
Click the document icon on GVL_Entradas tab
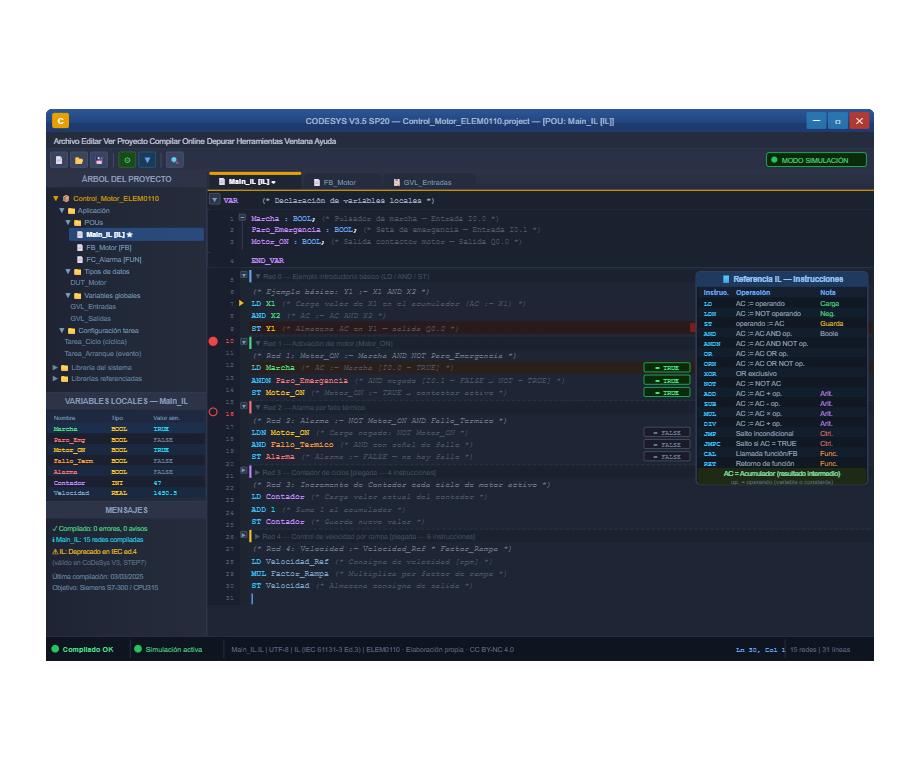pos(397,183)
